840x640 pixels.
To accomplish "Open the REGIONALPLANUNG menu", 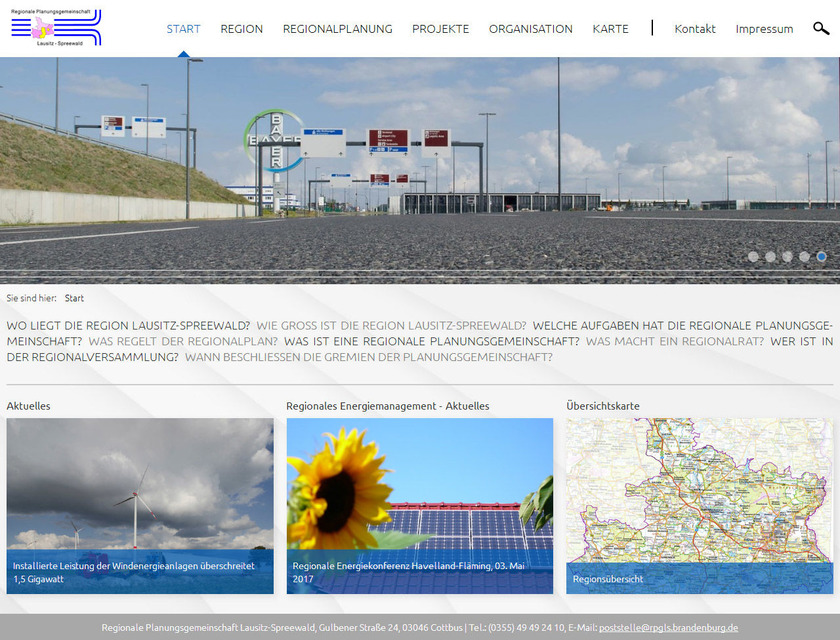I will [x=337, y=29].
